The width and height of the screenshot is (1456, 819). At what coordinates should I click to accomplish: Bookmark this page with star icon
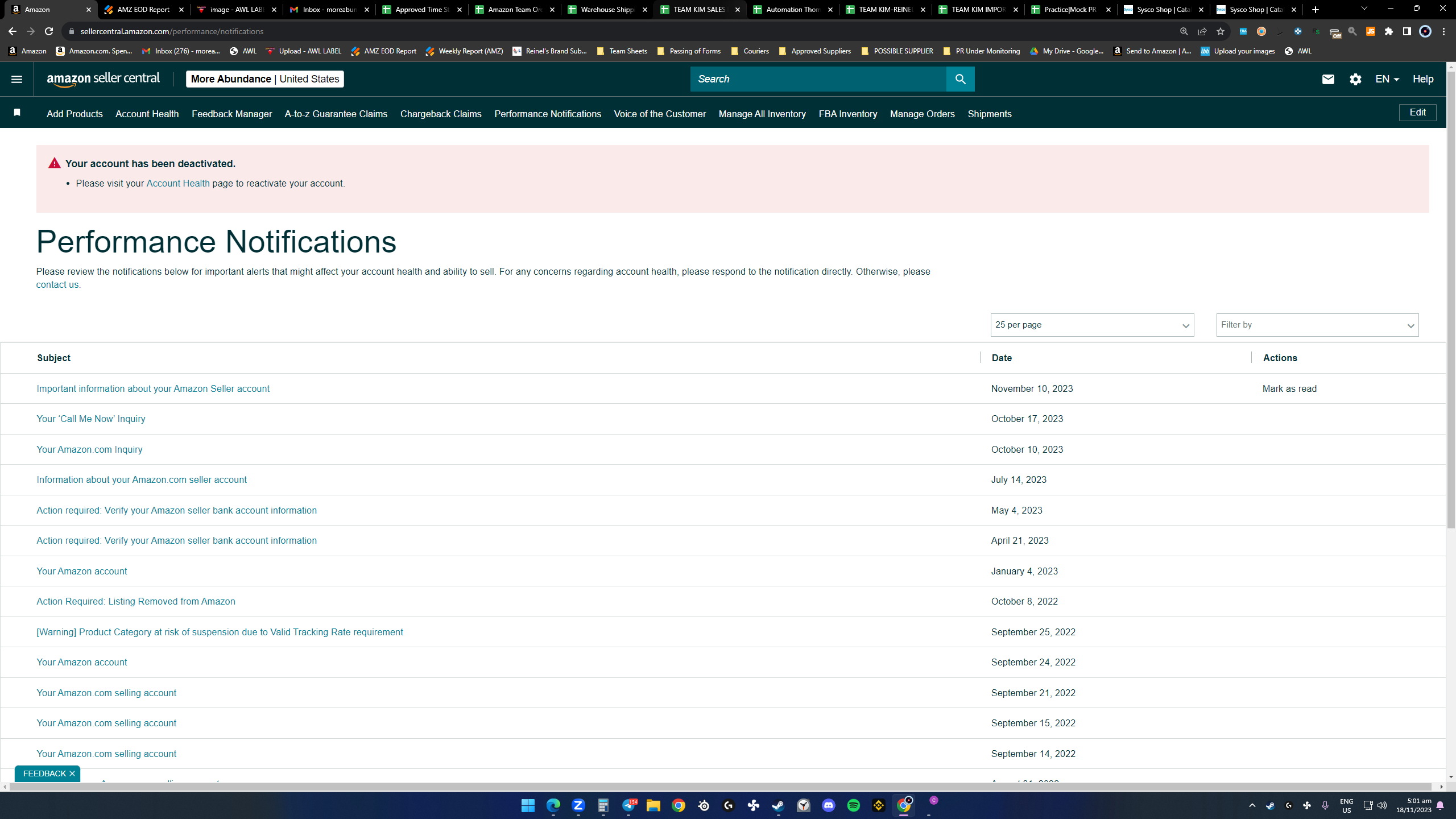click(x=1220, y=31)
